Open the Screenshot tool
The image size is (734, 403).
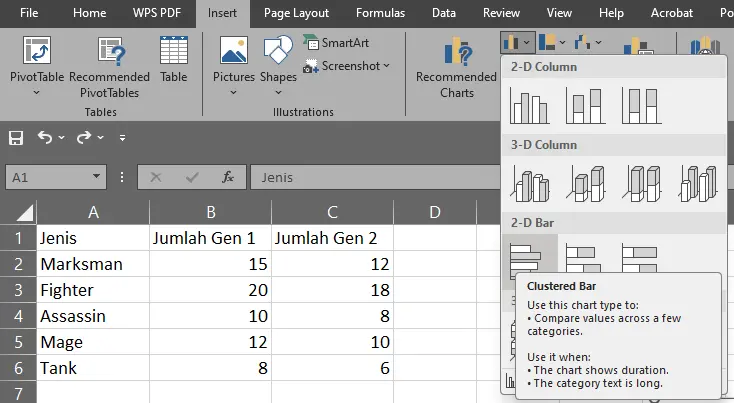[346, 66]
